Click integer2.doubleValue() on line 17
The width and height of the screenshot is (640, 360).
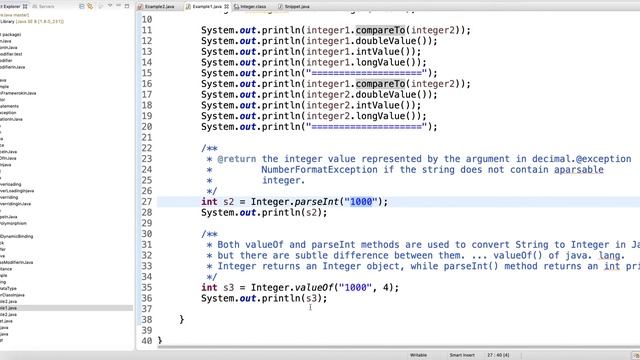coord(369,94)
